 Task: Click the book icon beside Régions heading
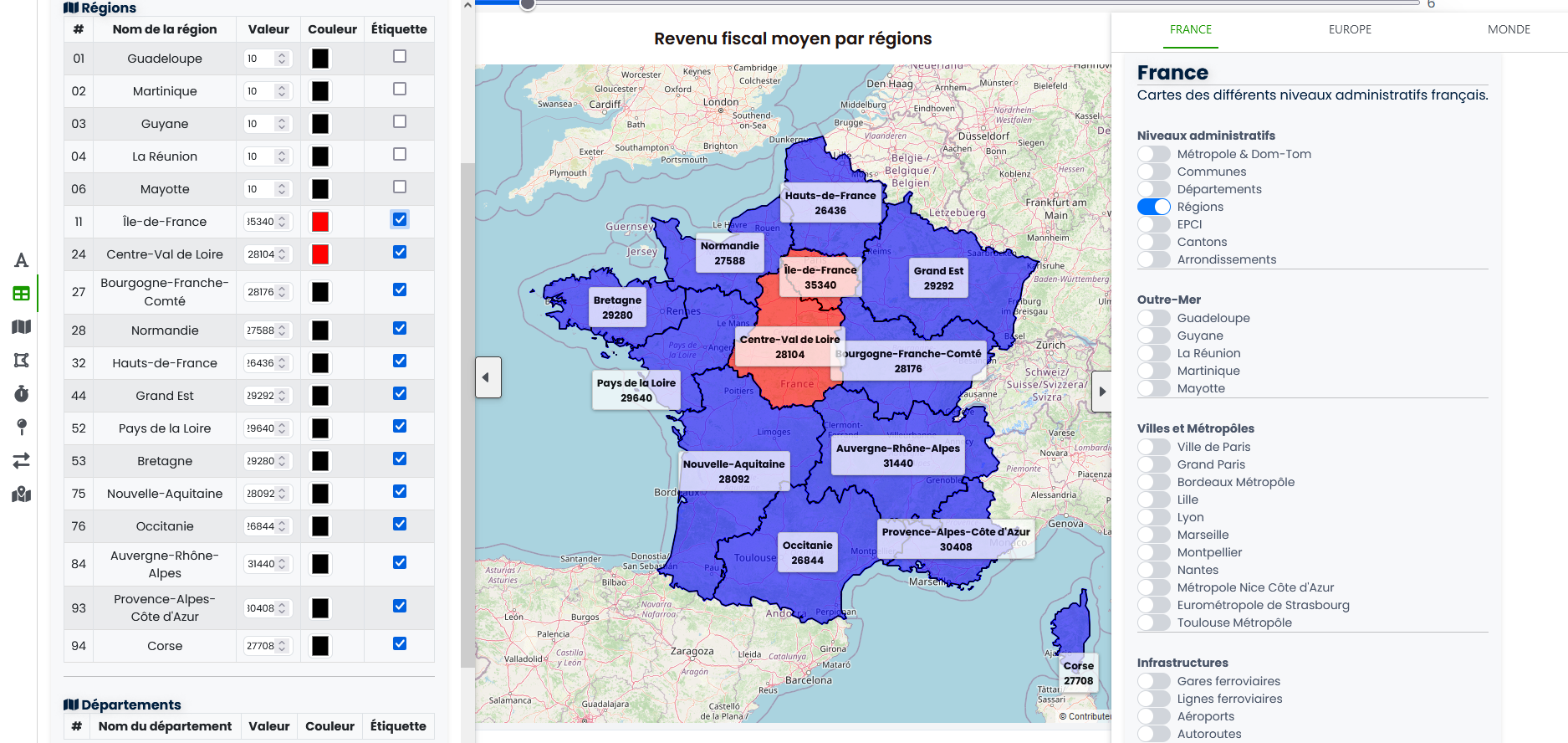pyautogui.click(x=71, y=8)
